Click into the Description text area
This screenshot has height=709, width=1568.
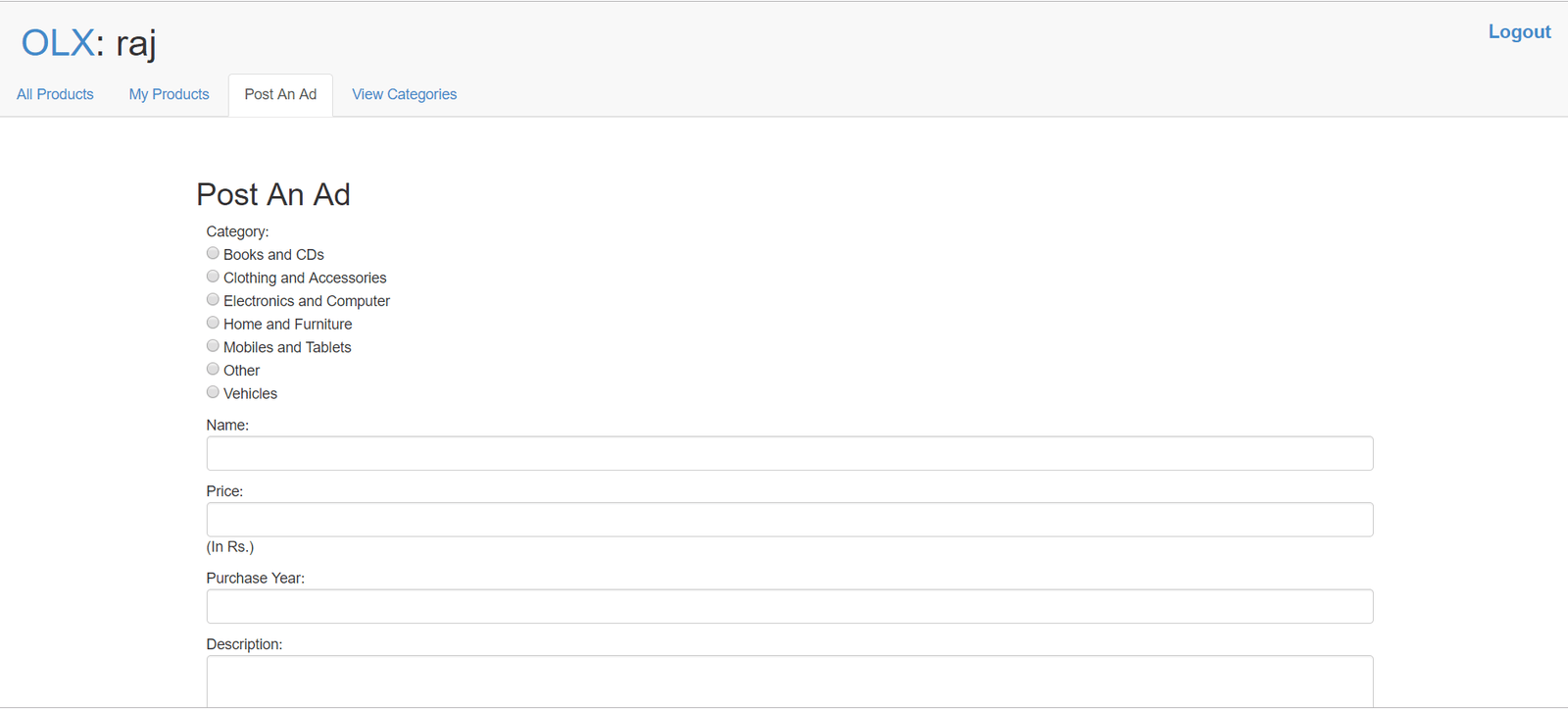point(789,682)
